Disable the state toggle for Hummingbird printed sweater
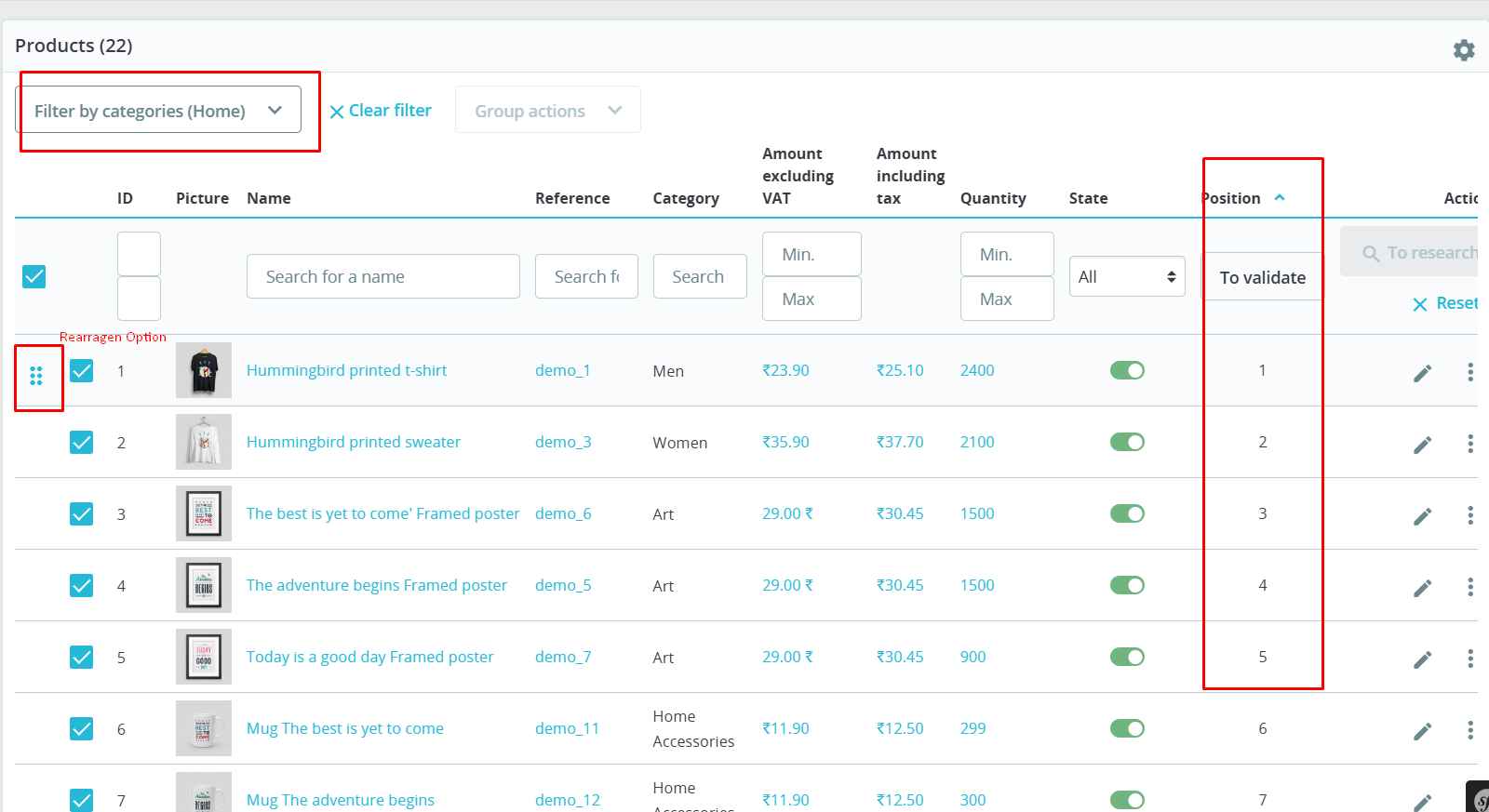This screenshot has height=812, width=1489. pyautogui.click(x=1127, y=442)
